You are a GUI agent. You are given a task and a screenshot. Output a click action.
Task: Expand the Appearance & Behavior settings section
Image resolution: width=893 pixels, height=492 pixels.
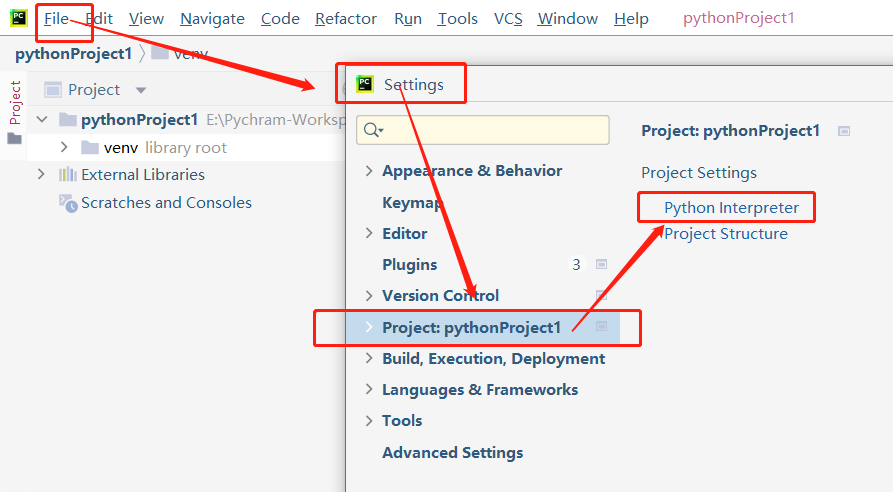point(369,171)
